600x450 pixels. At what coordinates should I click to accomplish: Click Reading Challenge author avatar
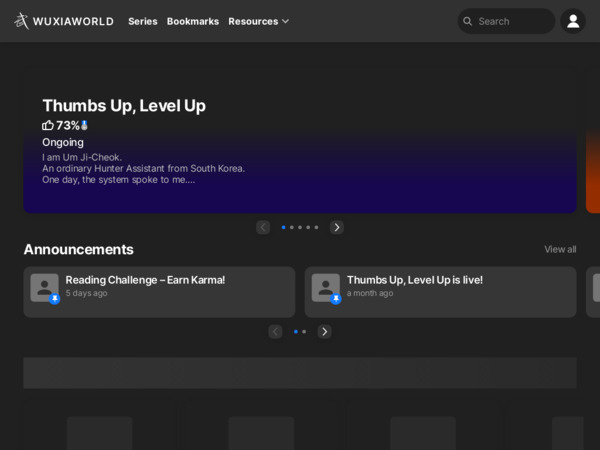click(44, 287)
